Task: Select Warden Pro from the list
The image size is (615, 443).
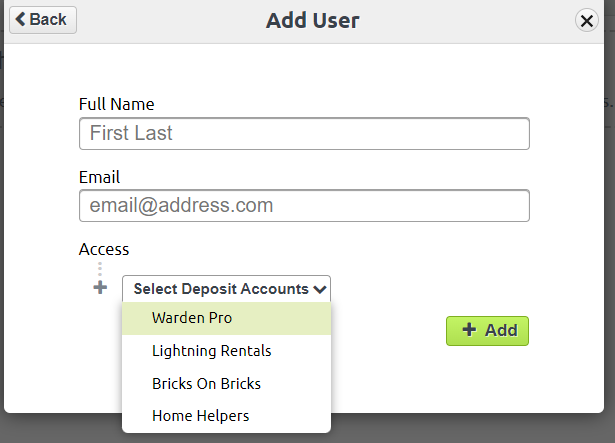Action: pos(226,318)
